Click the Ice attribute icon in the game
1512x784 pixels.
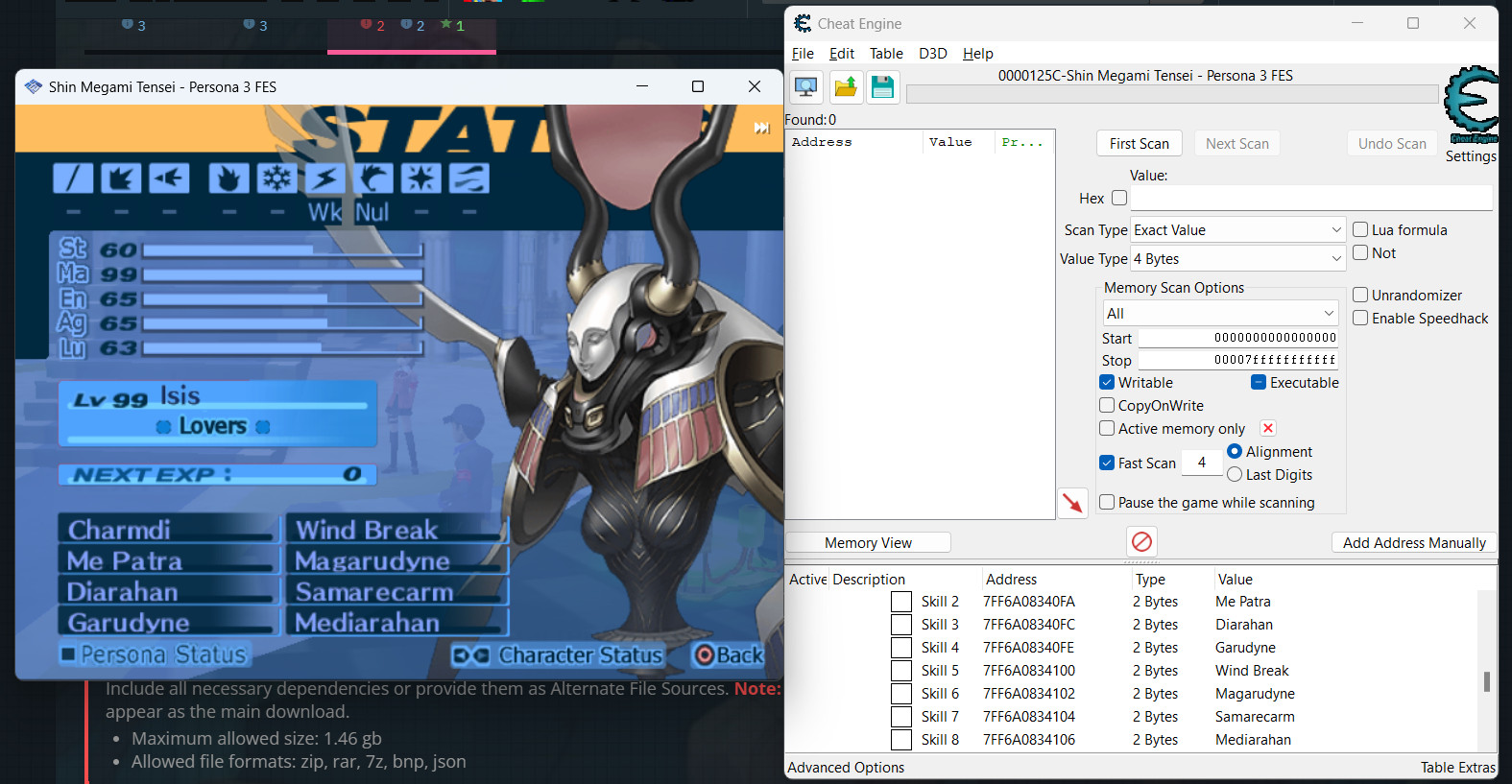[x=277, y=178]
